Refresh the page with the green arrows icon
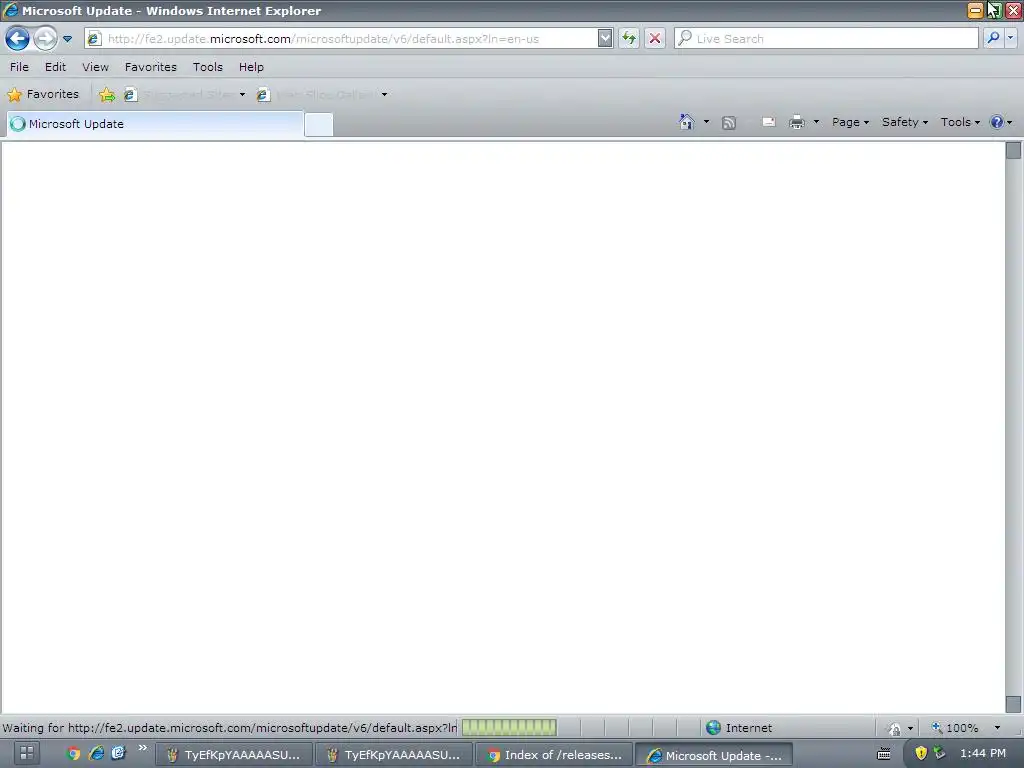This screenshot has width=1024, height=768. click(629, 39)
